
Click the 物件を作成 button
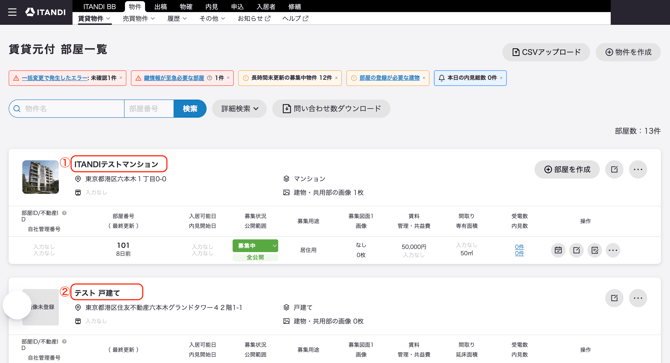[628, 52]
